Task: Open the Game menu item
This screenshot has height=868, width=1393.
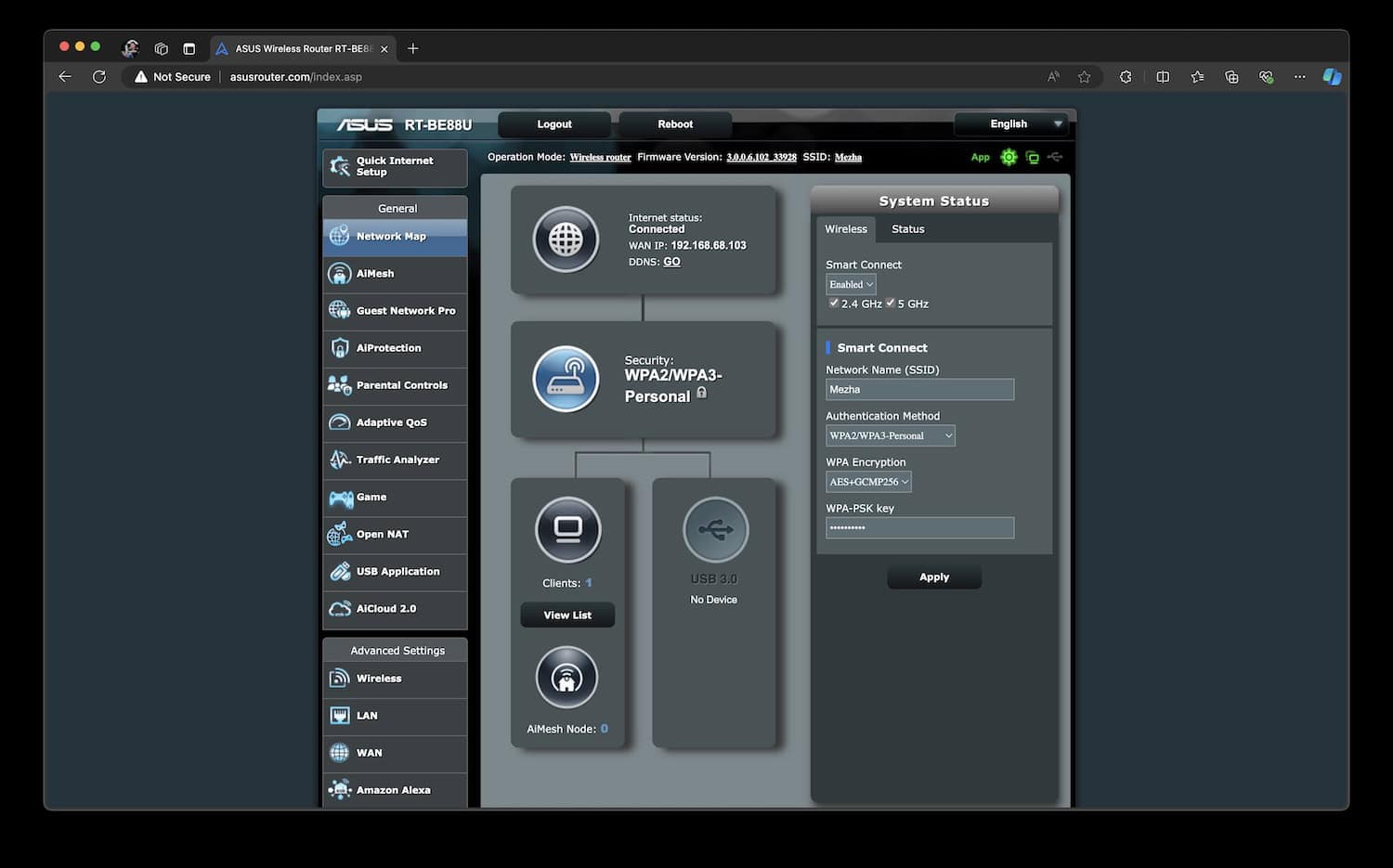Action: [395, 498]
